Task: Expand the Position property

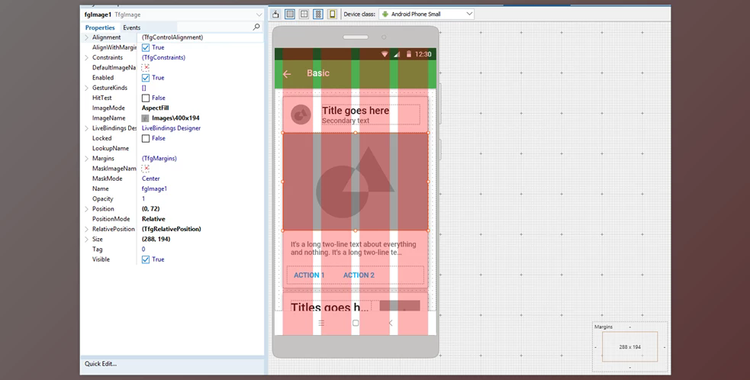Action: (x=87, y=209)
